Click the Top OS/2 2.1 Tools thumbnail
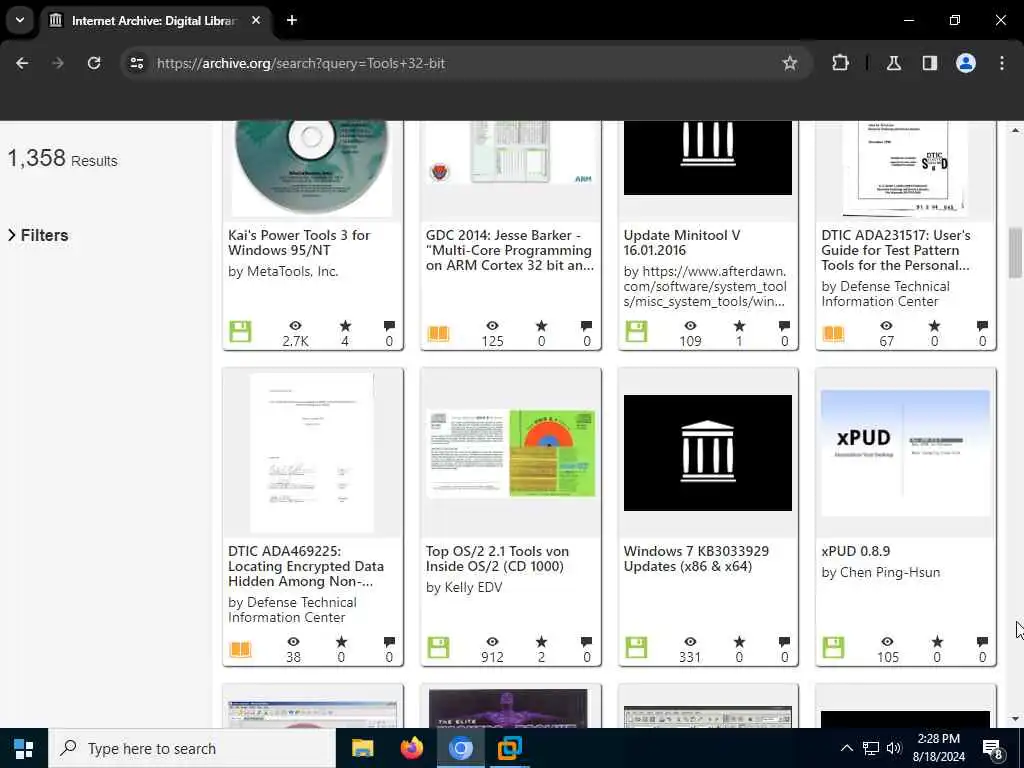 coord(511,453)
